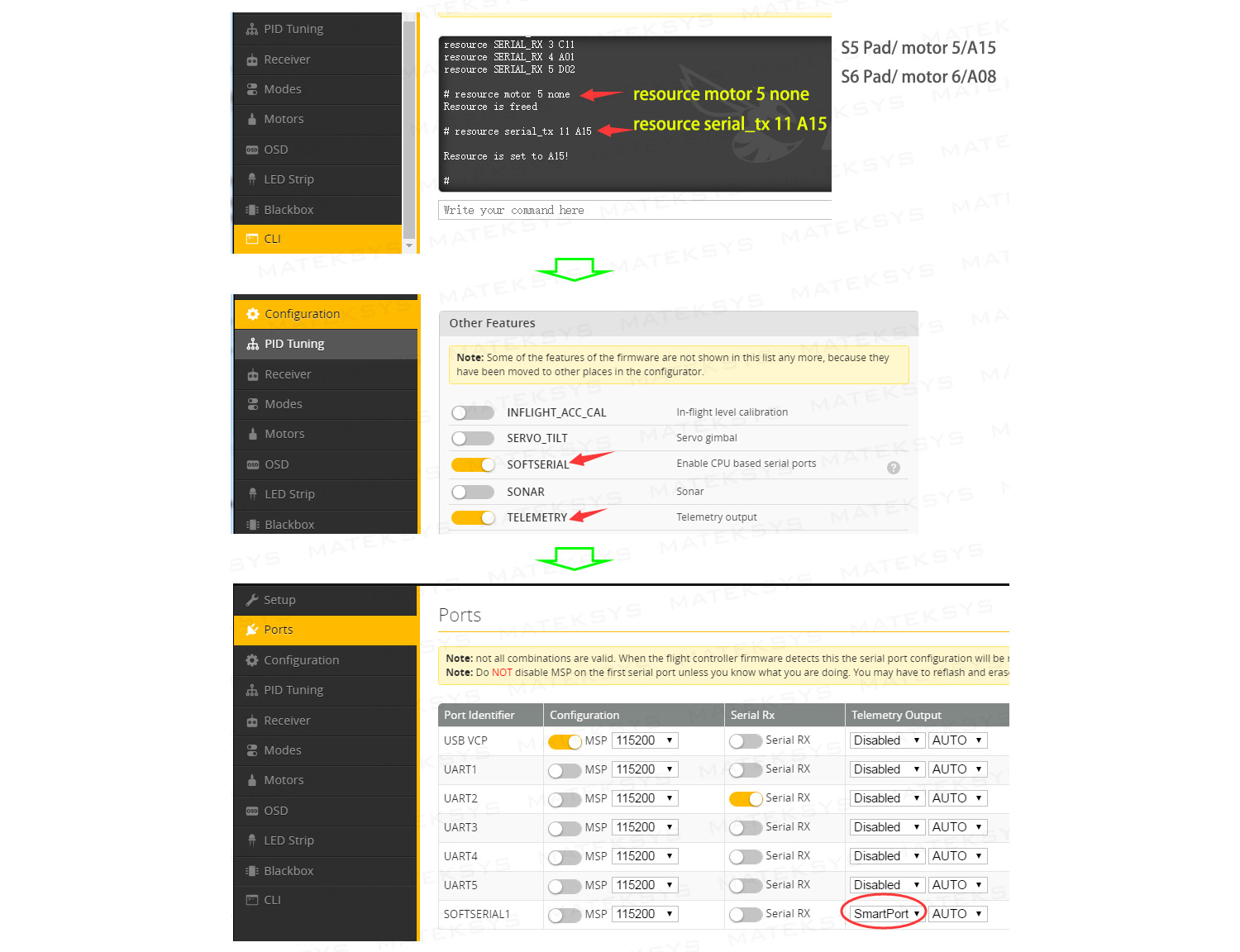1240x952 pixels.
Task: Click scrollbar down arrow beside top CLI sidebar
Action: coord(408,245)
